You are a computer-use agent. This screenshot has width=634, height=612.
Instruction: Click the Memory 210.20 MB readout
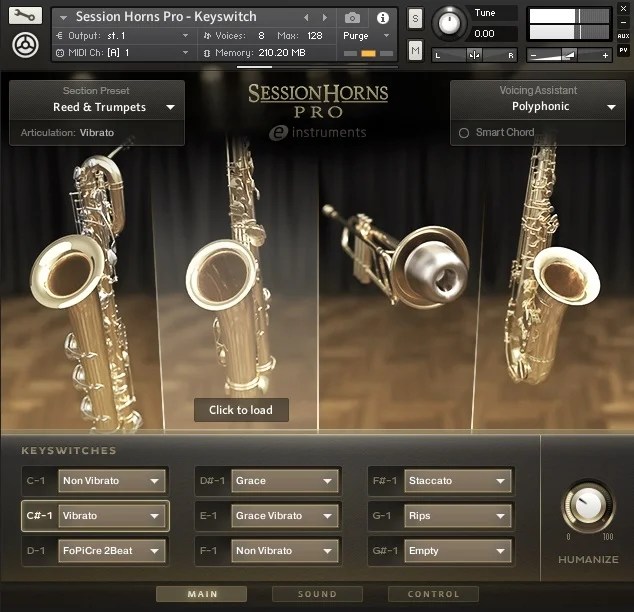tap(282, 53)
